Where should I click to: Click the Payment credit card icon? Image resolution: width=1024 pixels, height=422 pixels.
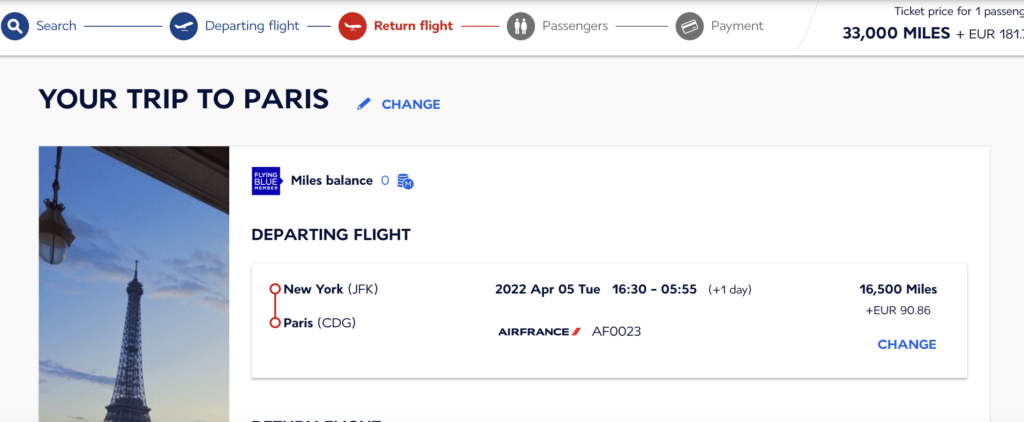(x=690, y=26)
